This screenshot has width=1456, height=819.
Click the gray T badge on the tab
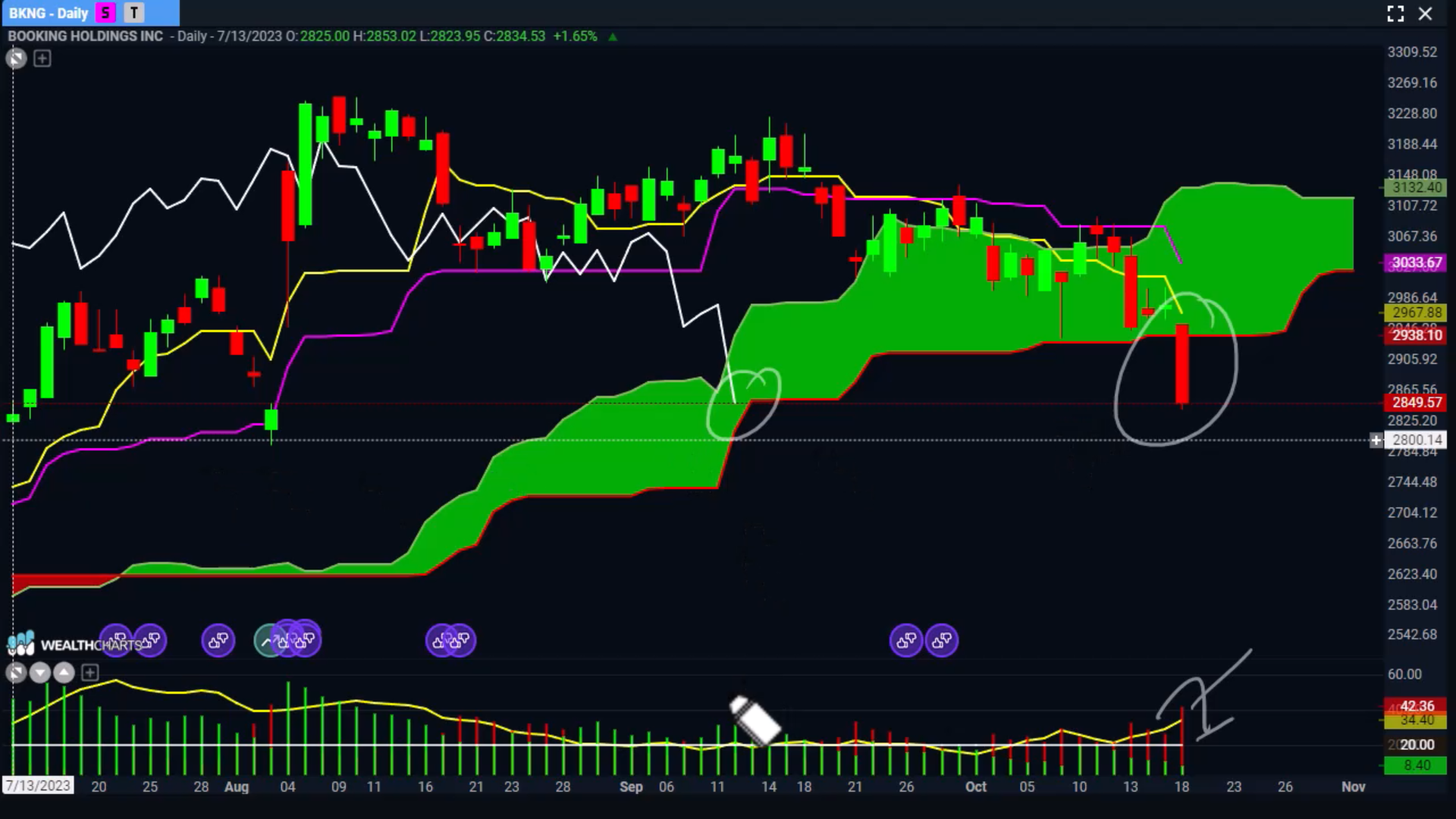tap(134, 13)
